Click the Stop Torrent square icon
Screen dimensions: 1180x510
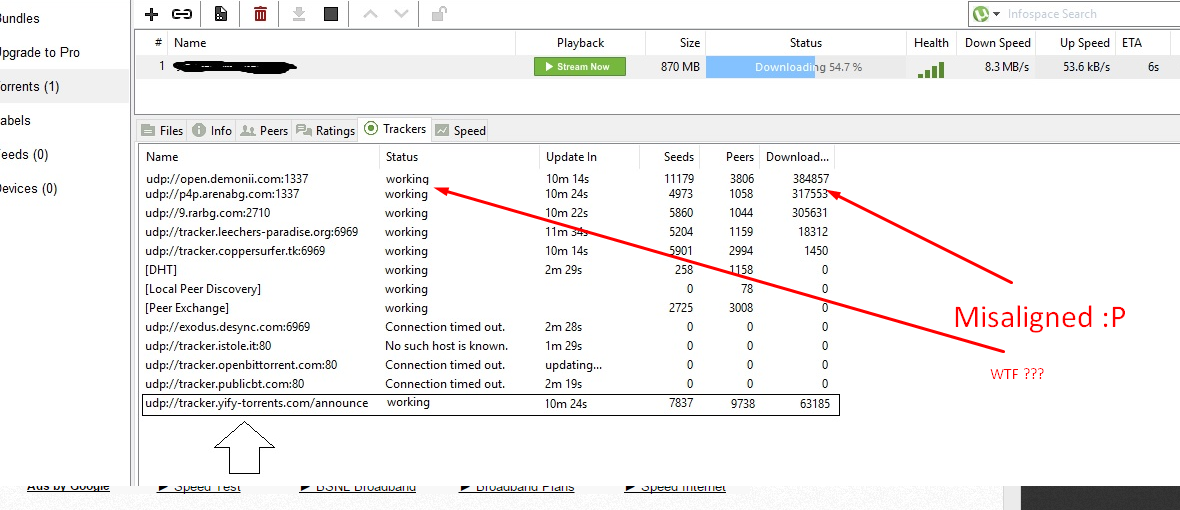331,14
